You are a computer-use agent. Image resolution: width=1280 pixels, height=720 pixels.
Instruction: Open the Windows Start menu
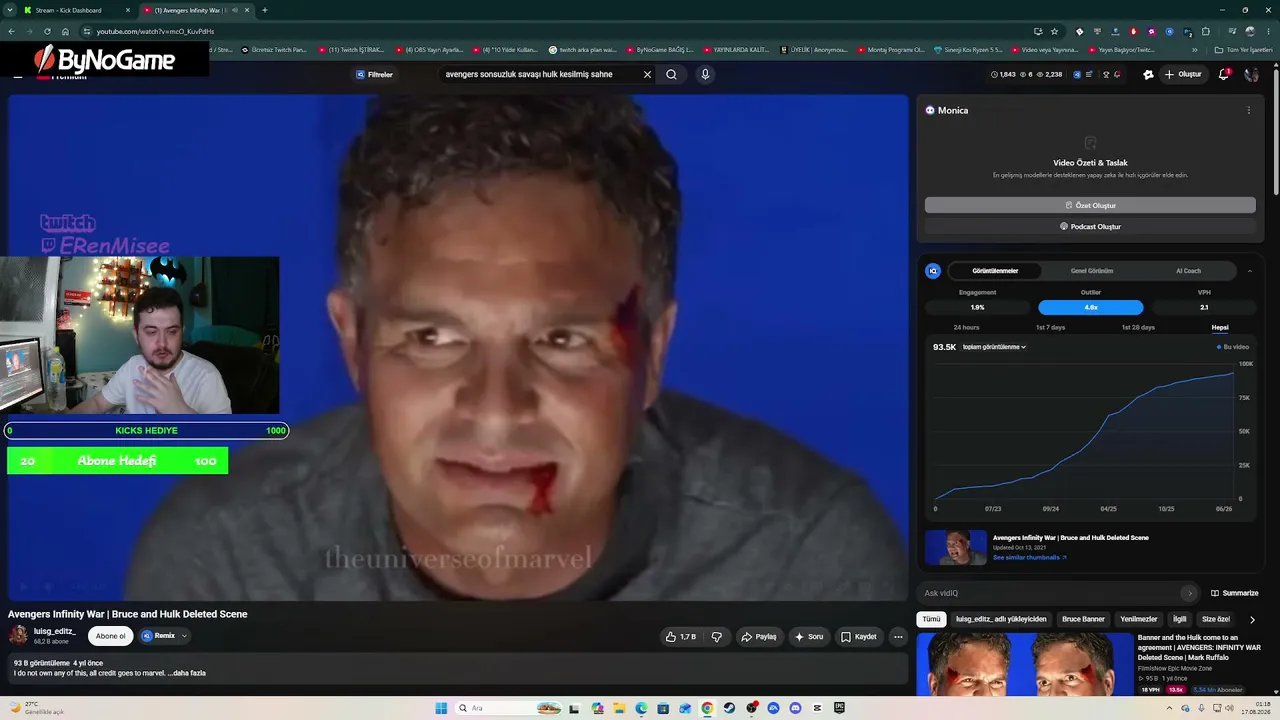441,708
